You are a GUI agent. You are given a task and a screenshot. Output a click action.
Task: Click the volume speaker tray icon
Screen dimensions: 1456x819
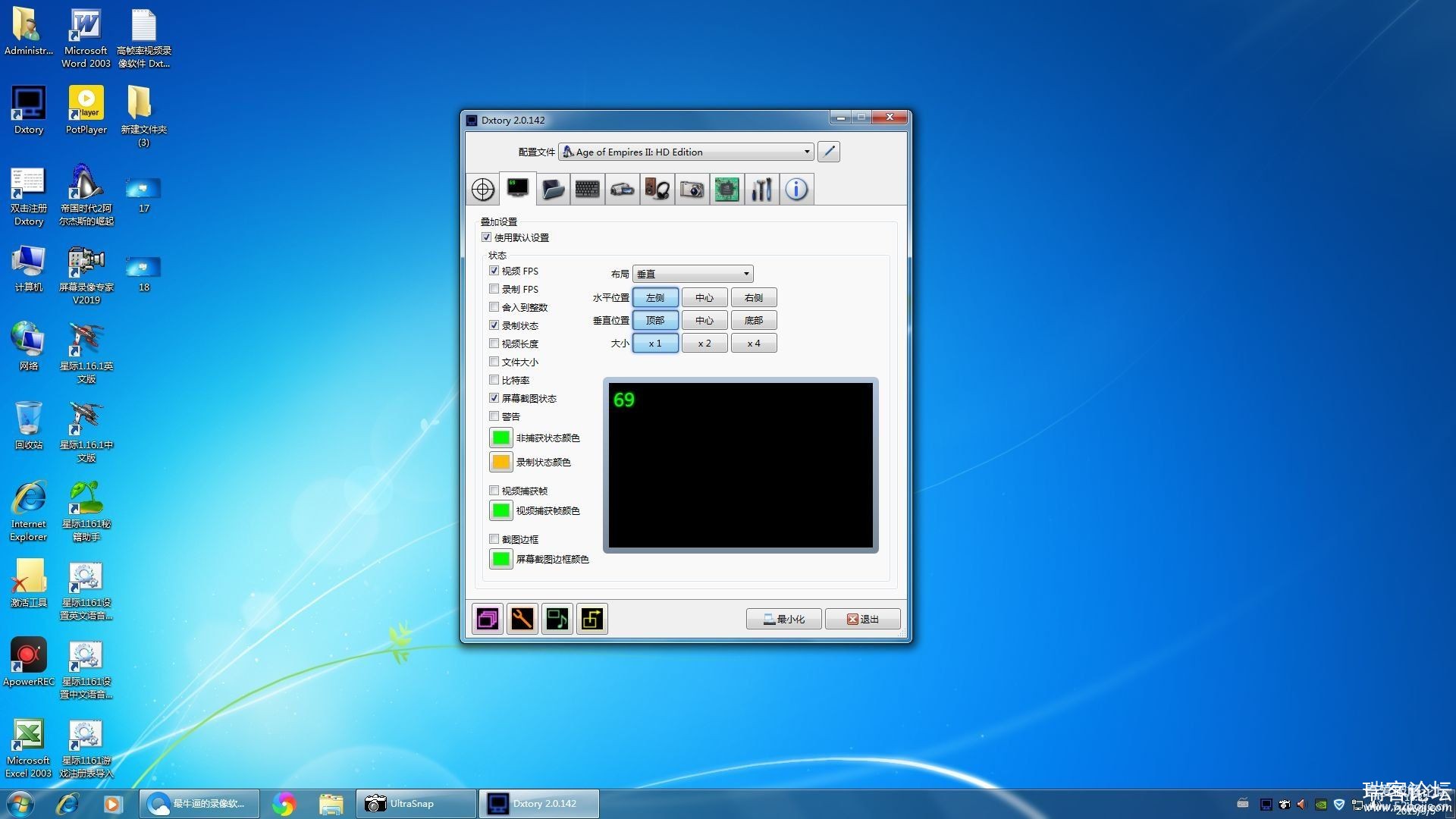(x=1302, y=804)
